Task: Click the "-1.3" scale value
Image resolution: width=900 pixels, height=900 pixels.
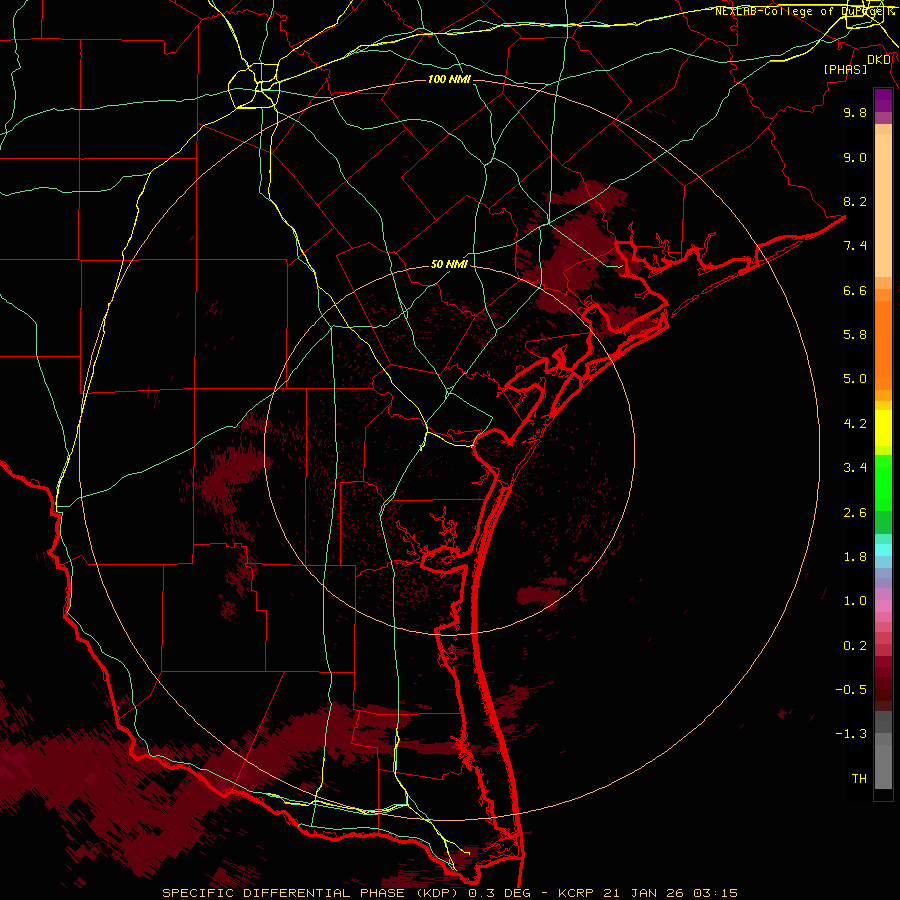Action: point(851,734)
